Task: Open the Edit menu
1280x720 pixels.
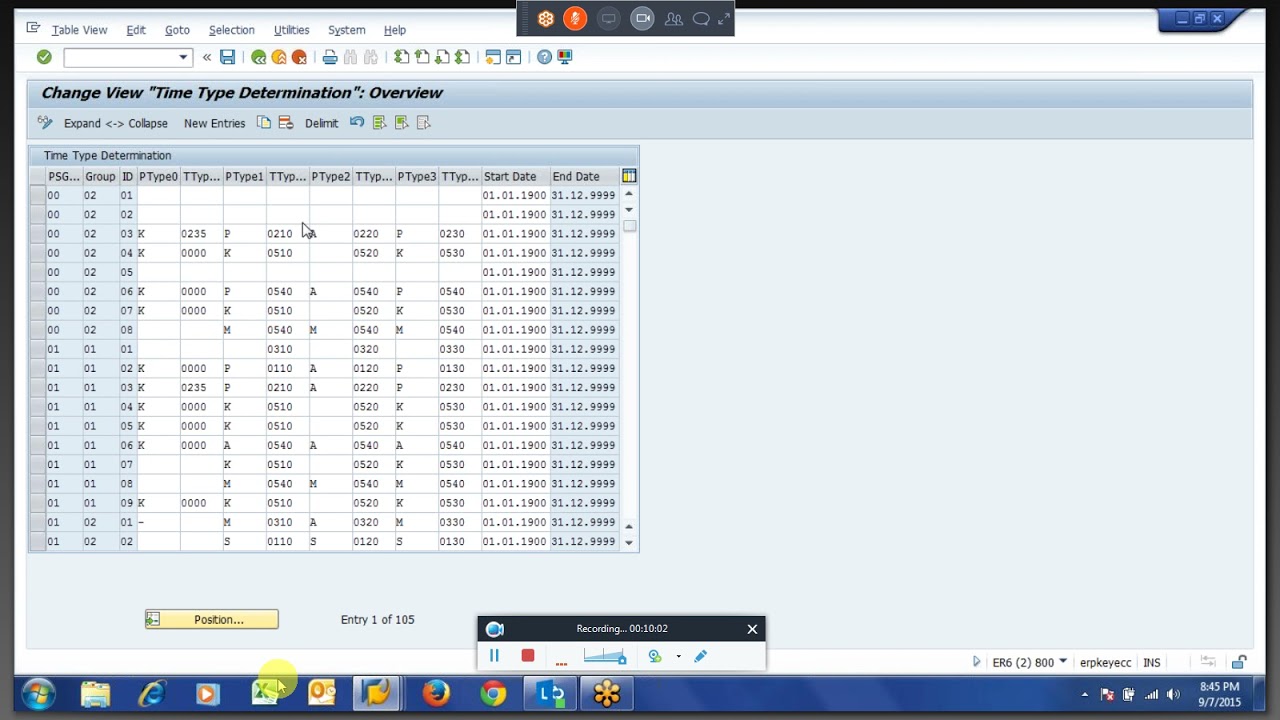Action: pos(136,30)
